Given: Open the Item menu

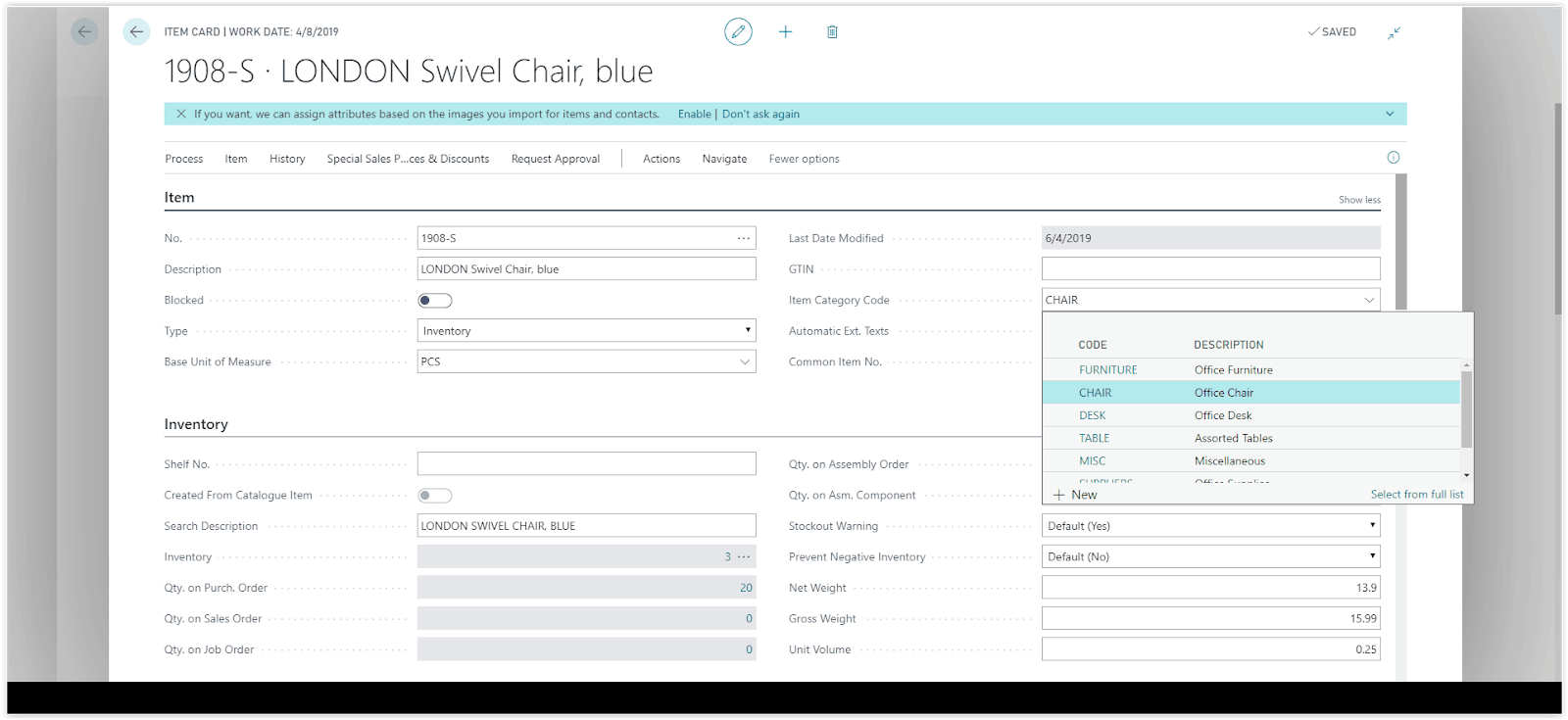Looking at the screenshot, I should coord(236,159).
